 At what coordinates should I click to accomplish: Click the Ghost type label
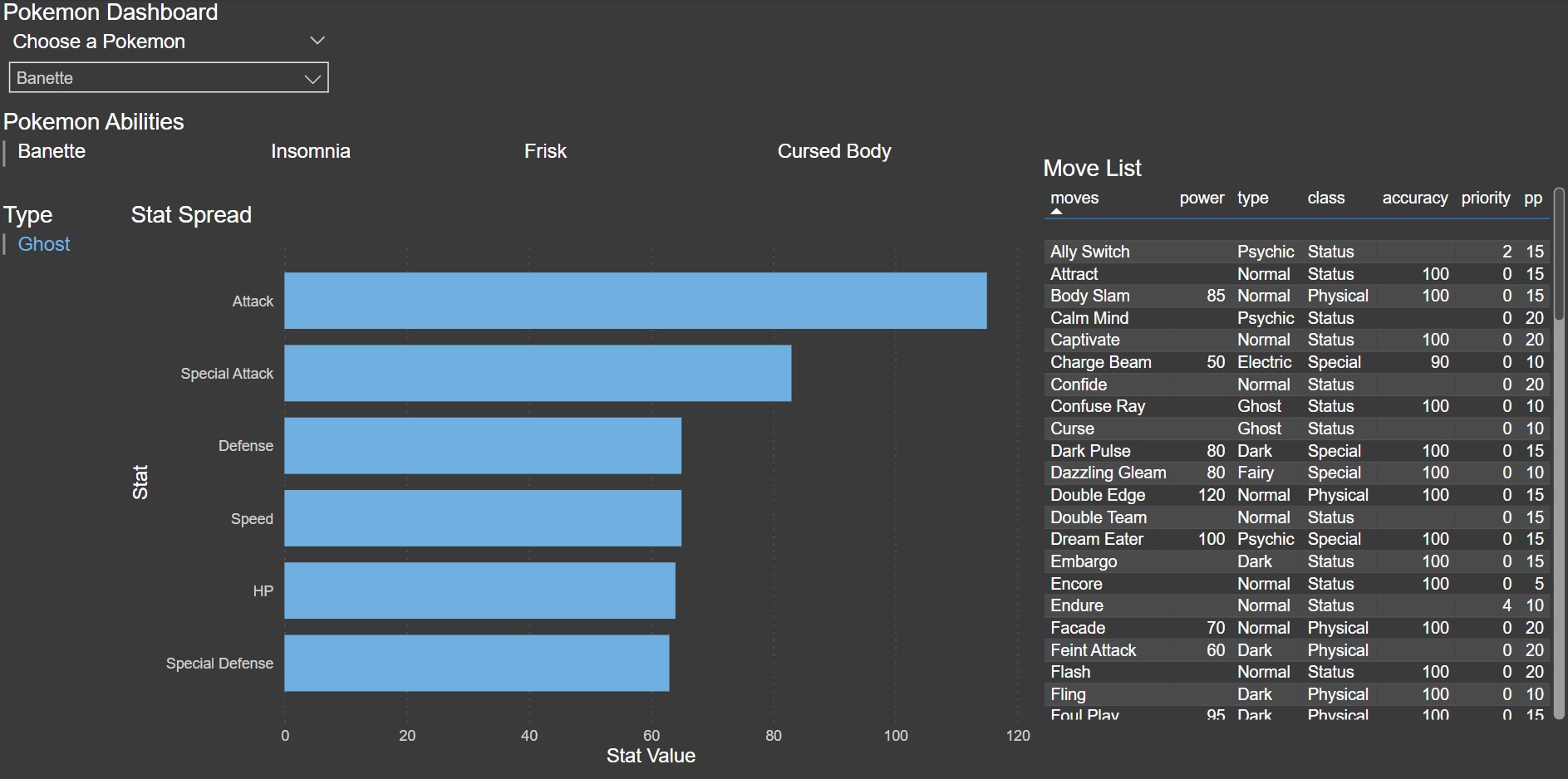[x=44, y=244]
